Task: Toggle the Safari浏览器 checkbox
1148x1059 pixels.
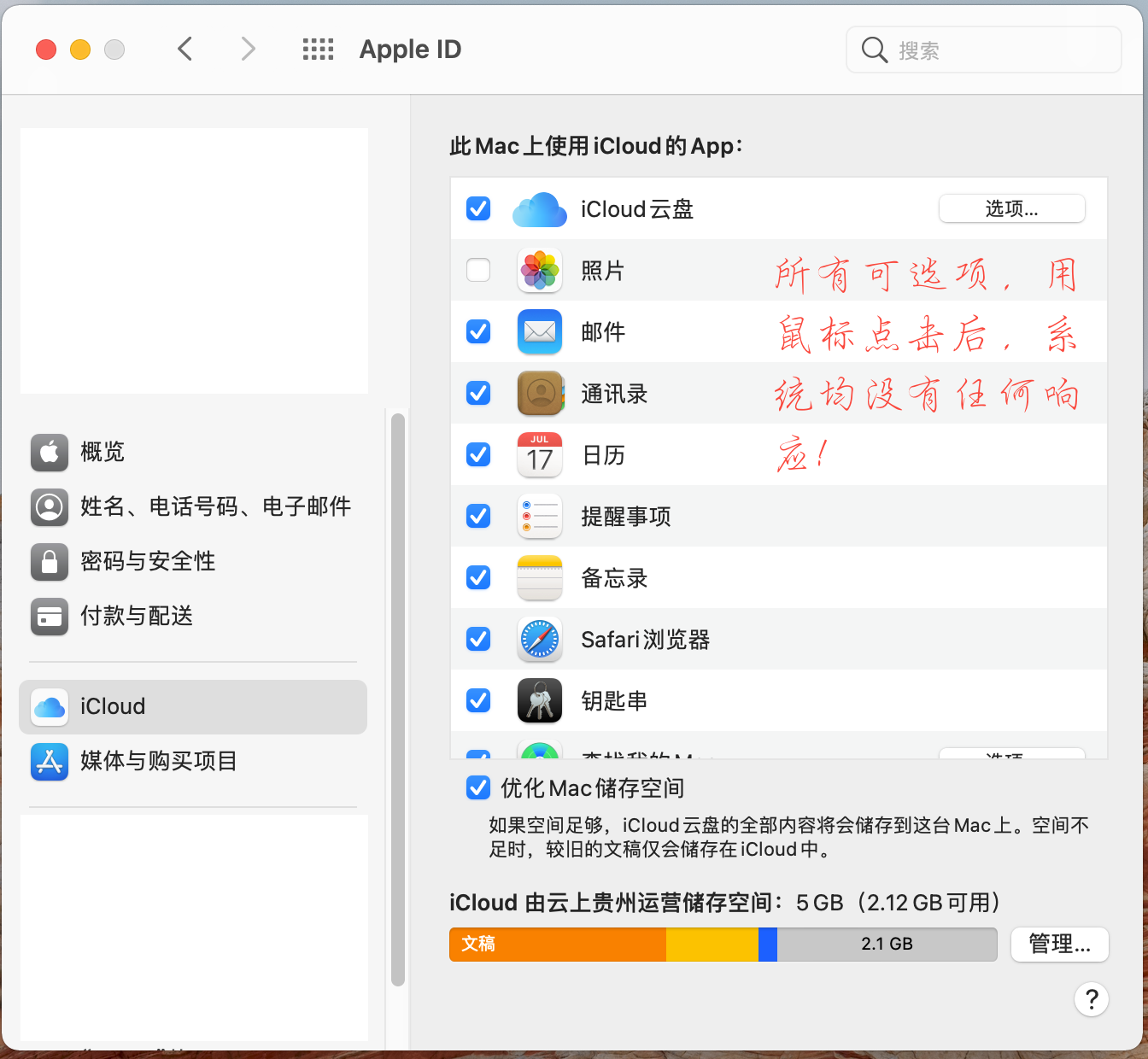Action: click(x=478, y=639)
